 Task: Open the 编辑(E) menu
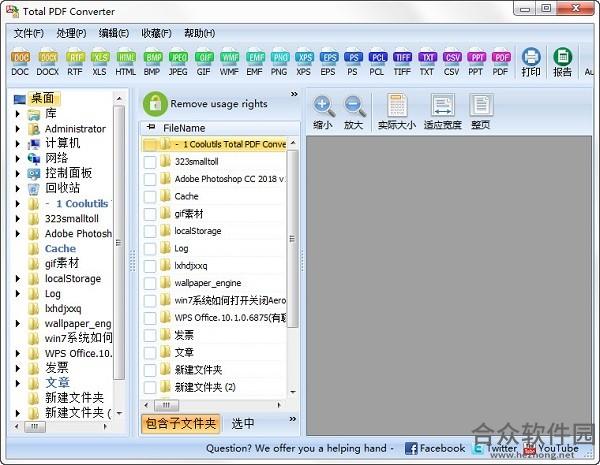[114, 34]
